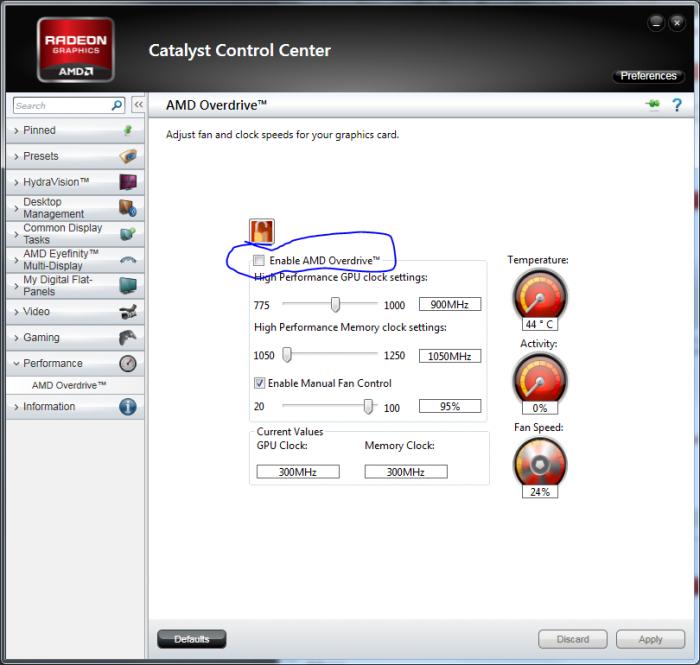The width and height of the screenshot is (700, 665).
Task: Click the Overdrive unlock padlock icon
Action: (x=262, y=231)
